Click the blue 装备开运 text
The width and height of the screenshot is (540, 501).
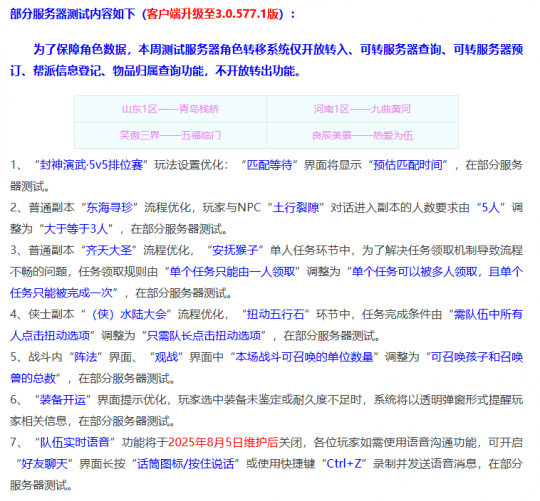(x=63, y=400)
